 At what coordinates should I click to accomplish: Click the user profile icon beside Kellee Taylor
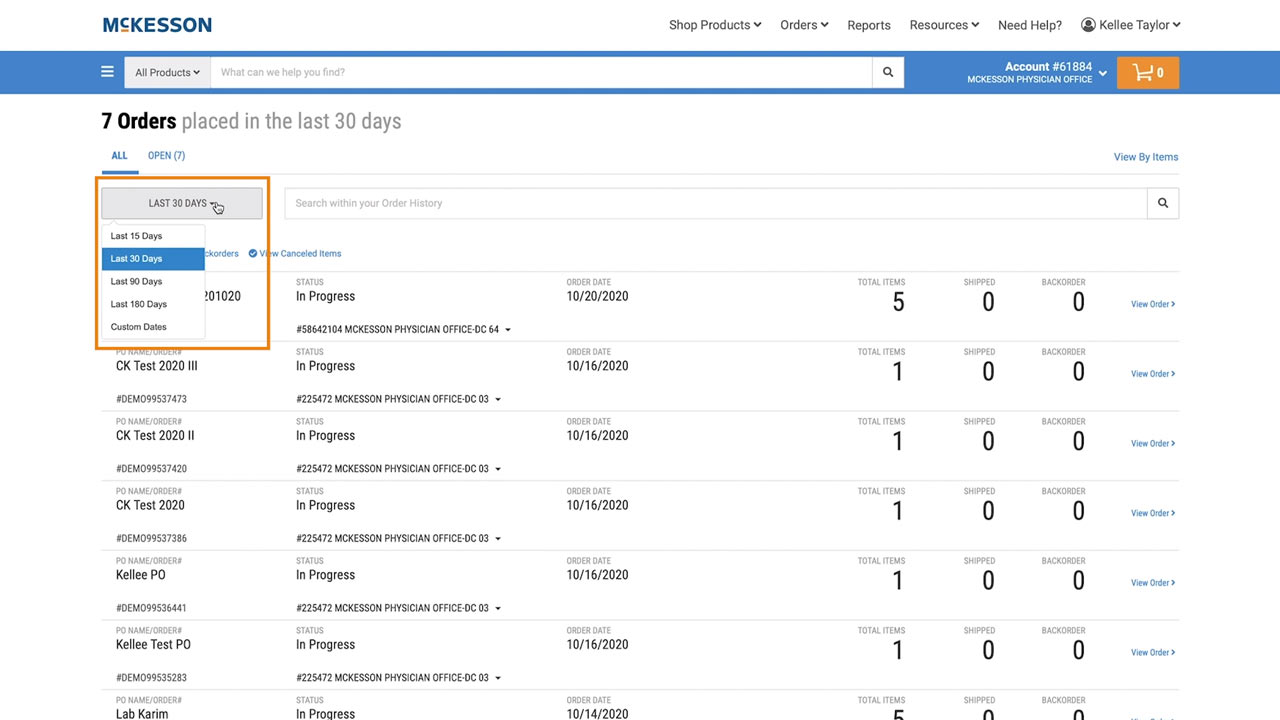(x=1088, y=25)
